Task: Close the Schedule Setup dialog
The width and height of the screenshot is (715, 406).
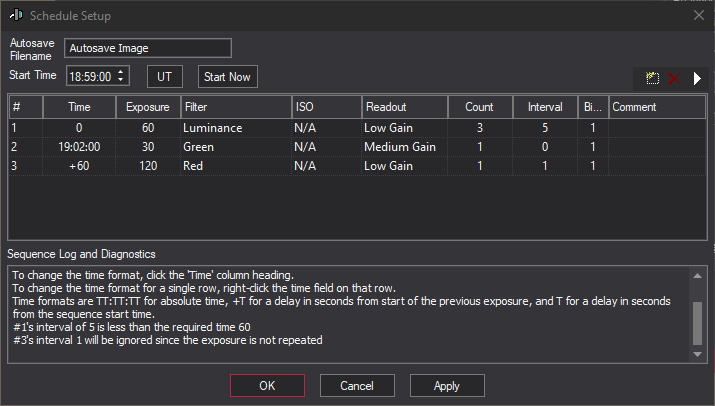Action: point(697,15)
